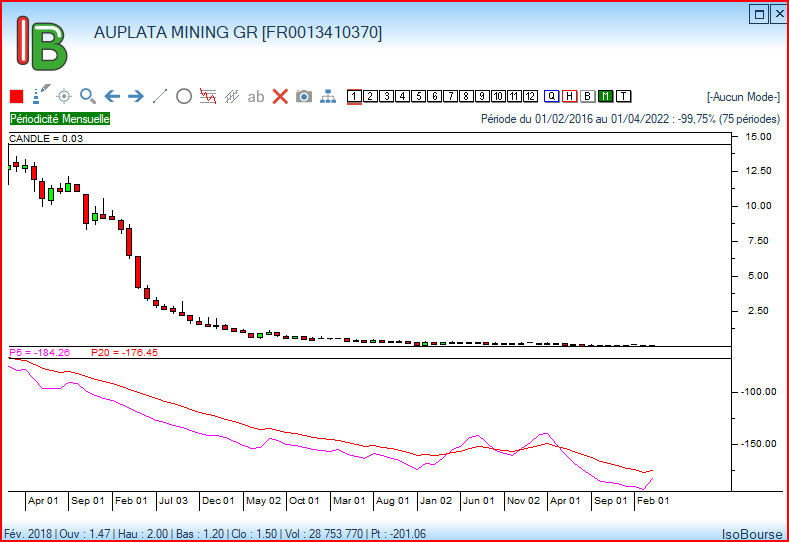Click the red square stop icon
This screenshot has width=789, height=542.
pos(17,96)
